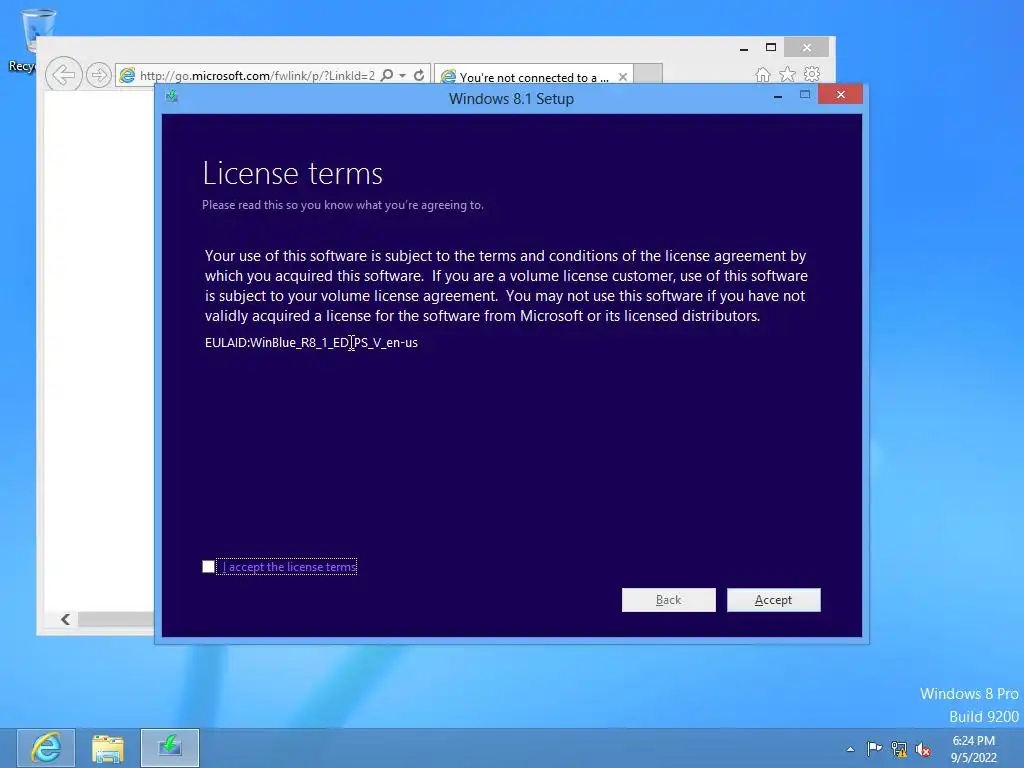Click the network status tray icon
This screenshot has height=768, width=1024.
pos(899,749)
